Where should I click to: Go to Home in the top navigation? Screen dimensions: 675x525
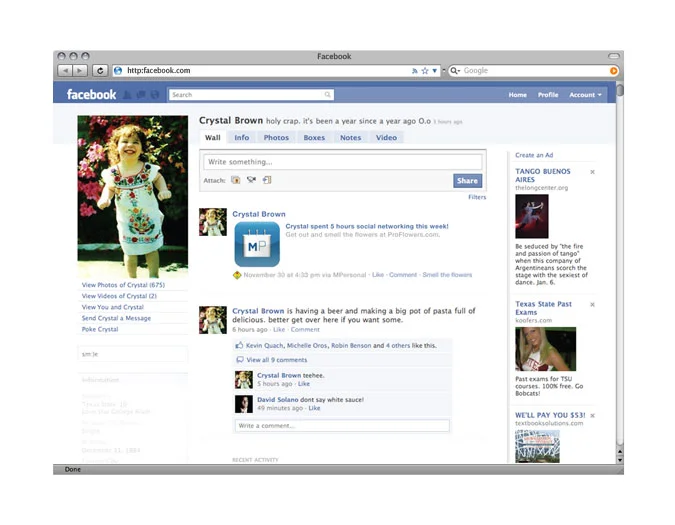[517, 95]
